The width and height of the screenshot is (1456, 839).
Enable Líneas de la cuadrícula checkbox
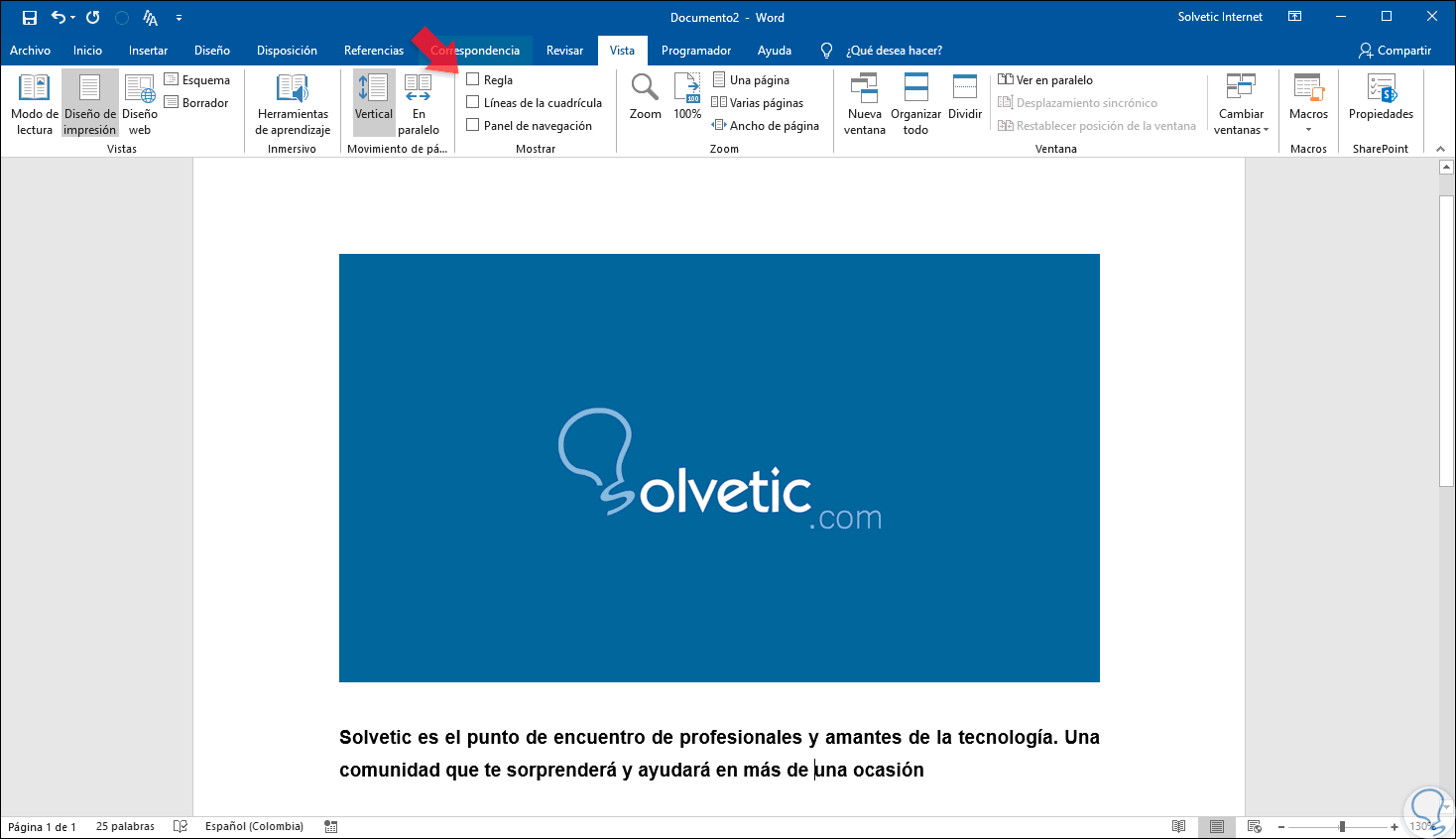pyautogui.click(x=473, y=102)
